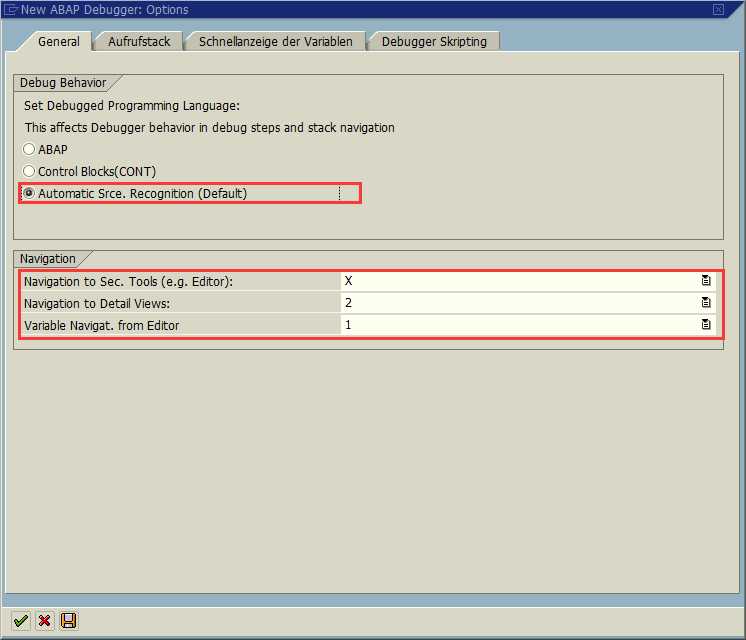This screenshot has width=746, height=640.
Task: Select the ABAP radio button
Action: click(x=29, y=149)
